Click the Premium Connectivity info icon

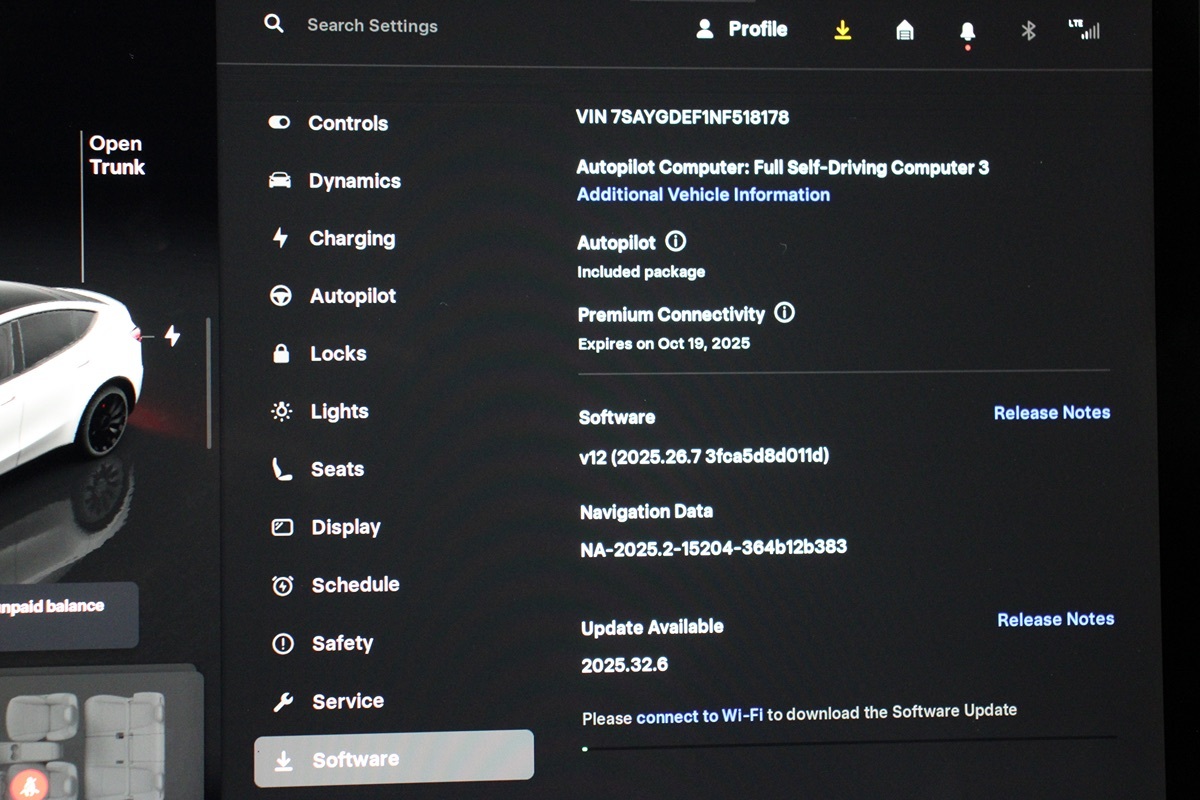click(x=785, y=313)
